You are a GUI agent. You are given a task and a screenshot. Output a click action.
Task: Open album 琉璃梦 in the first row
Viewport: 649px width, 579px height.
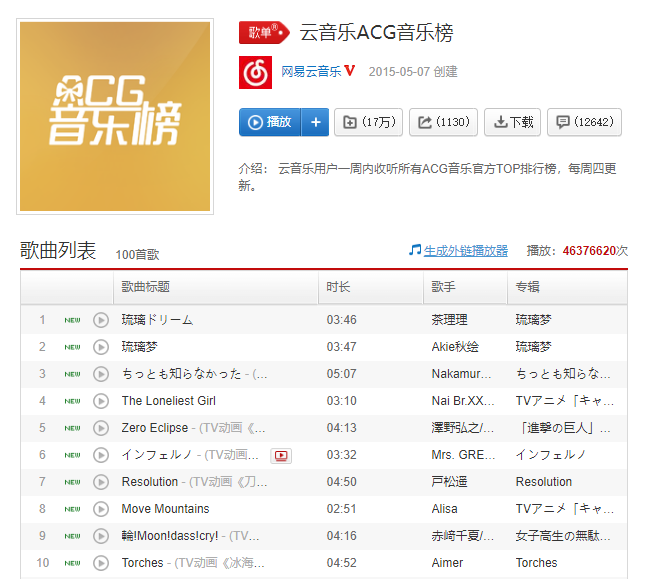click(533, 320)
